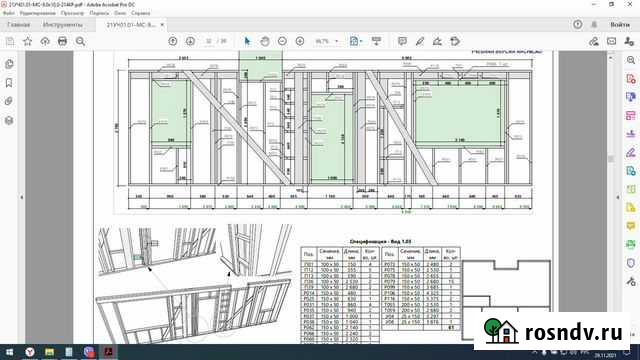Click the taskbar clock date
This screenshot has height=360, width=640.
pyautogui.click(x=605, y=355)
